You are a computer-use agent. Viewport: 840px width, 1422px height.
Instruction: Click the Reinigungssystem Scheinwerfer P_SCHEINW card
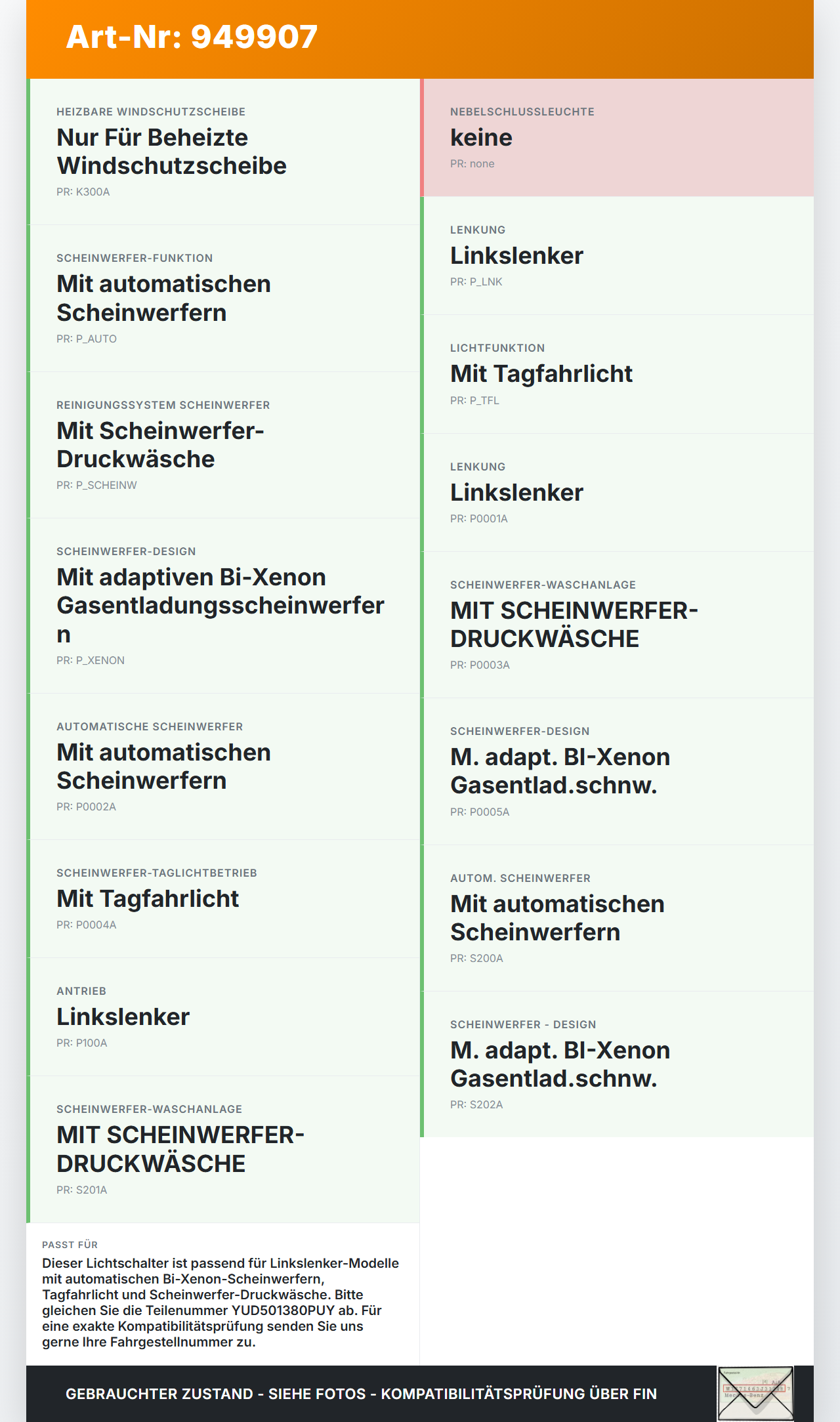pos(223,445)
